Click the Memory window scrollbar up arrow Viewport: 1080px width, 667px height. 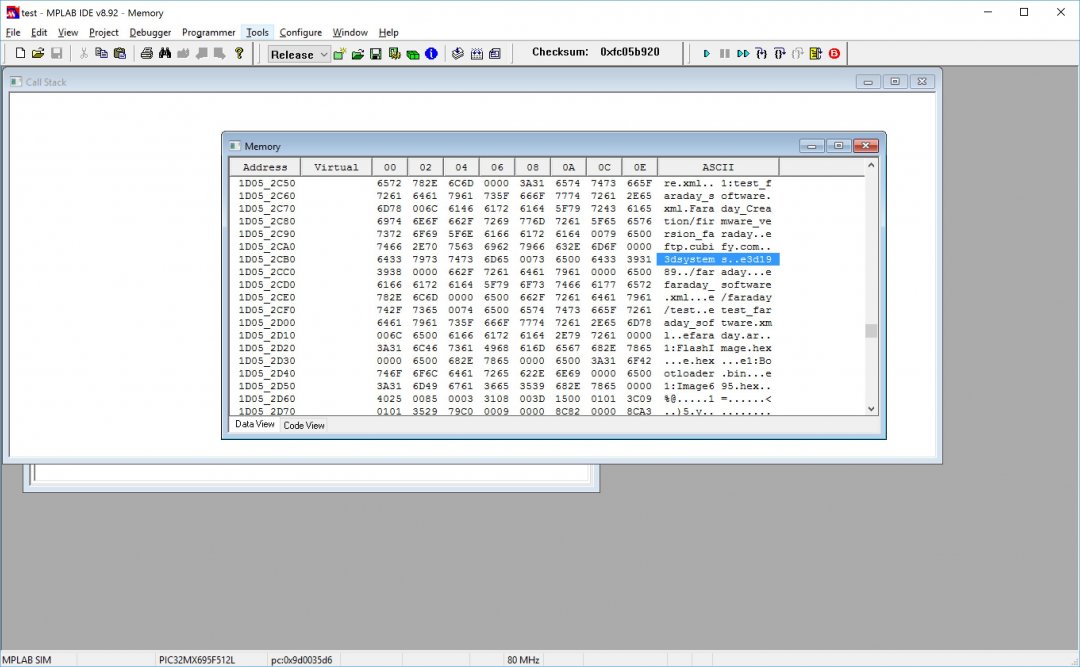(x=870, y=166)
